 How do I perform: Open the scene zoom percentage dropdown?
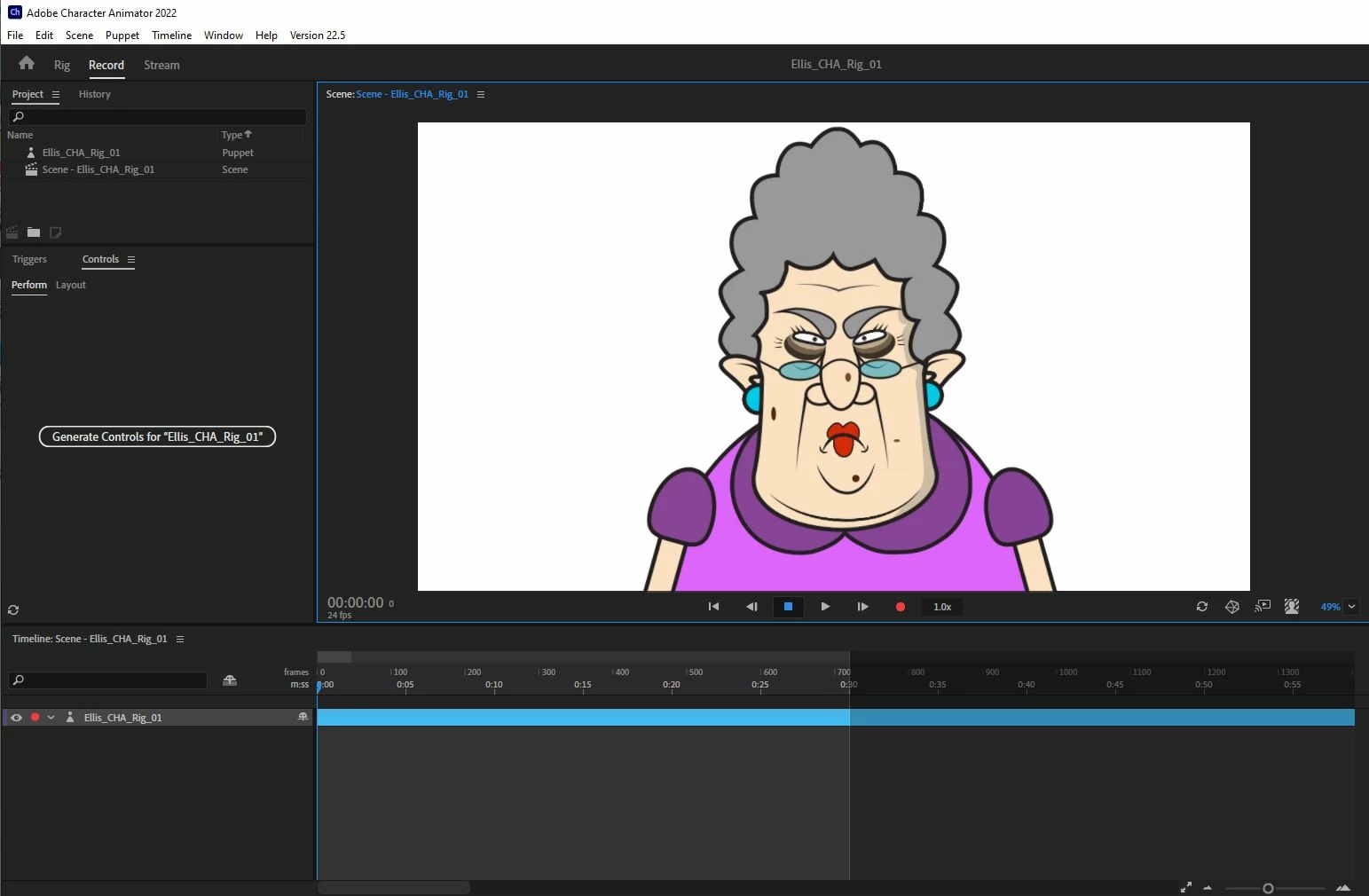click(1351, 607)
